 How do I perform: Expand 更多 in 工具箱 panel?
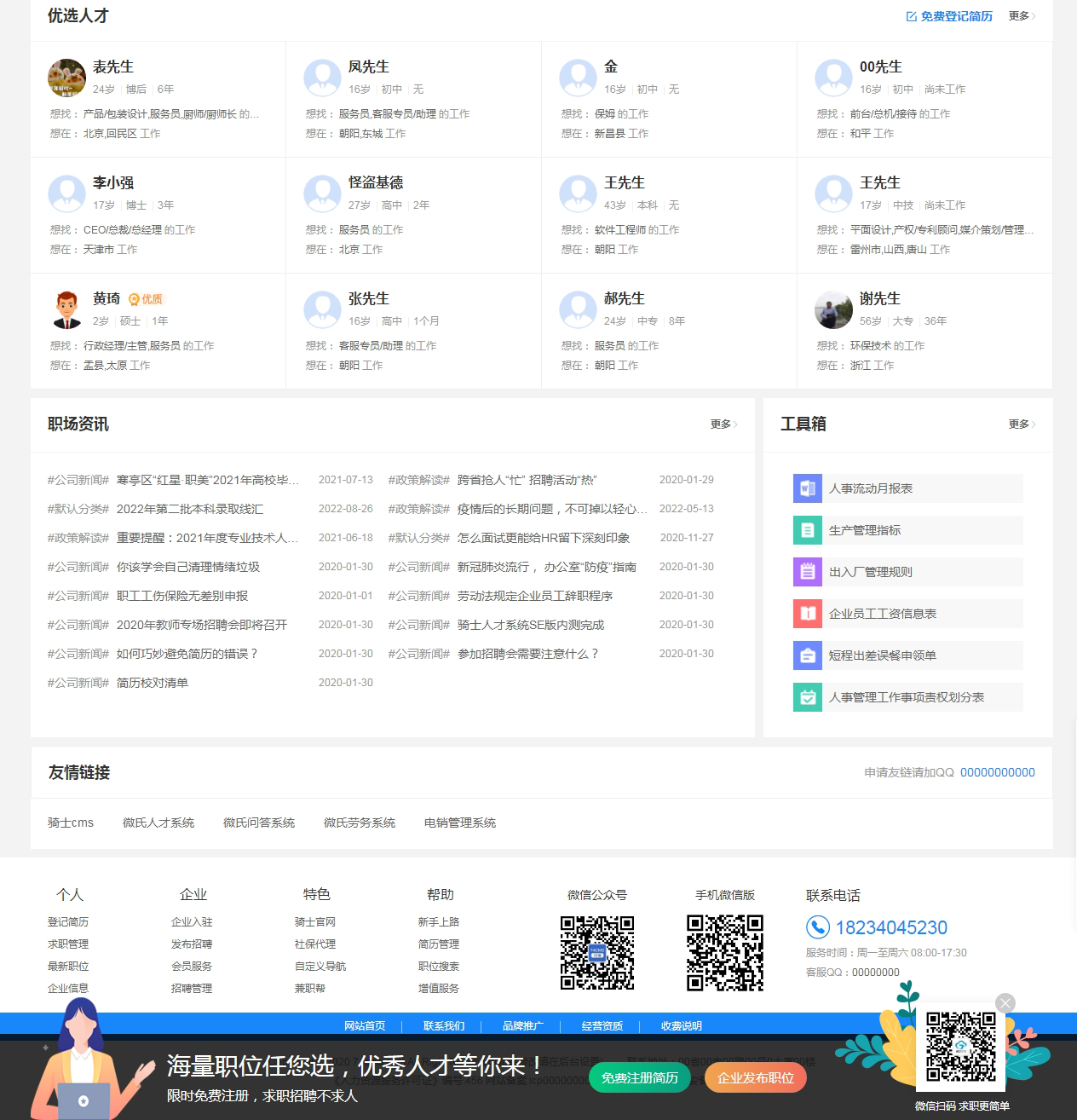(x=1022, y=424)
